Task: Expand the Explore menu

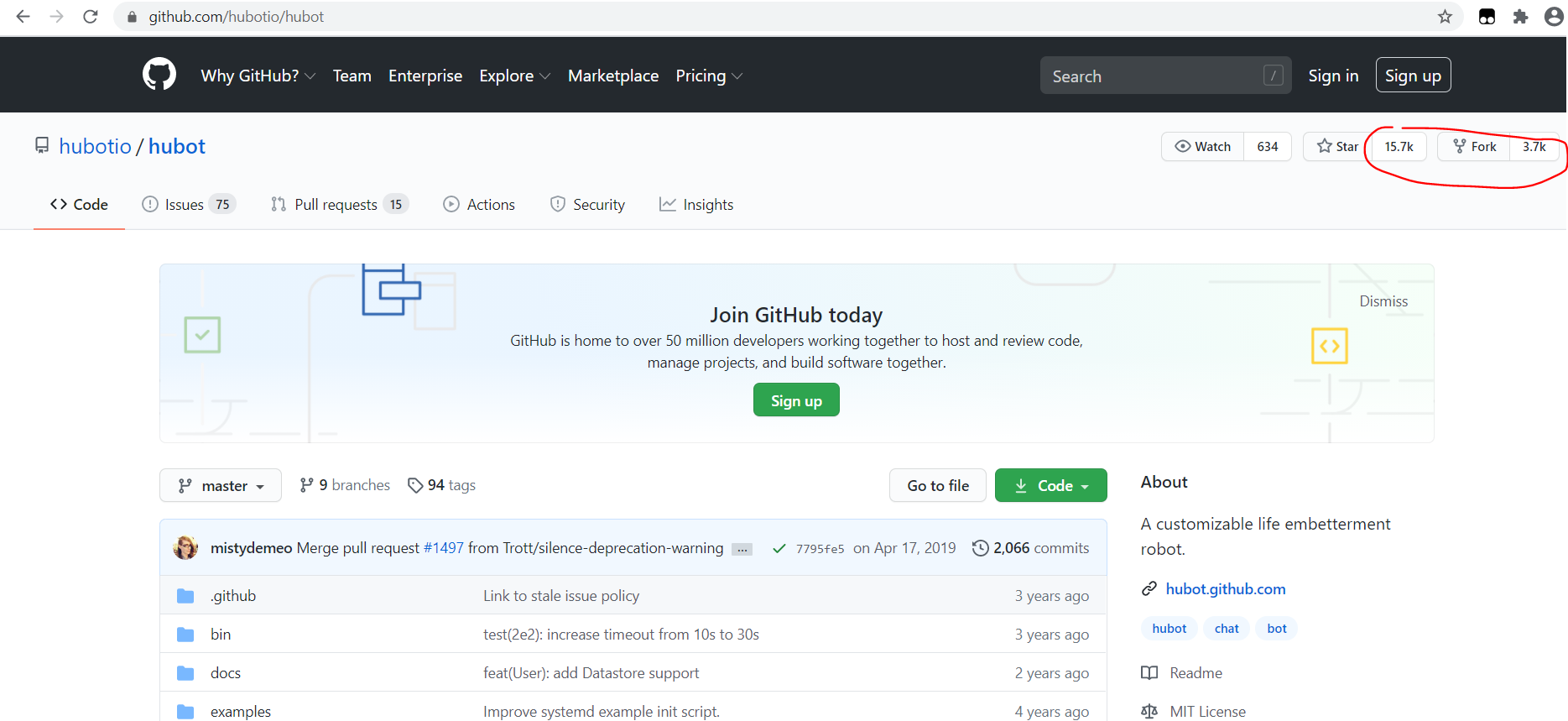Action: pyautogui.click(x=515, y=76)
